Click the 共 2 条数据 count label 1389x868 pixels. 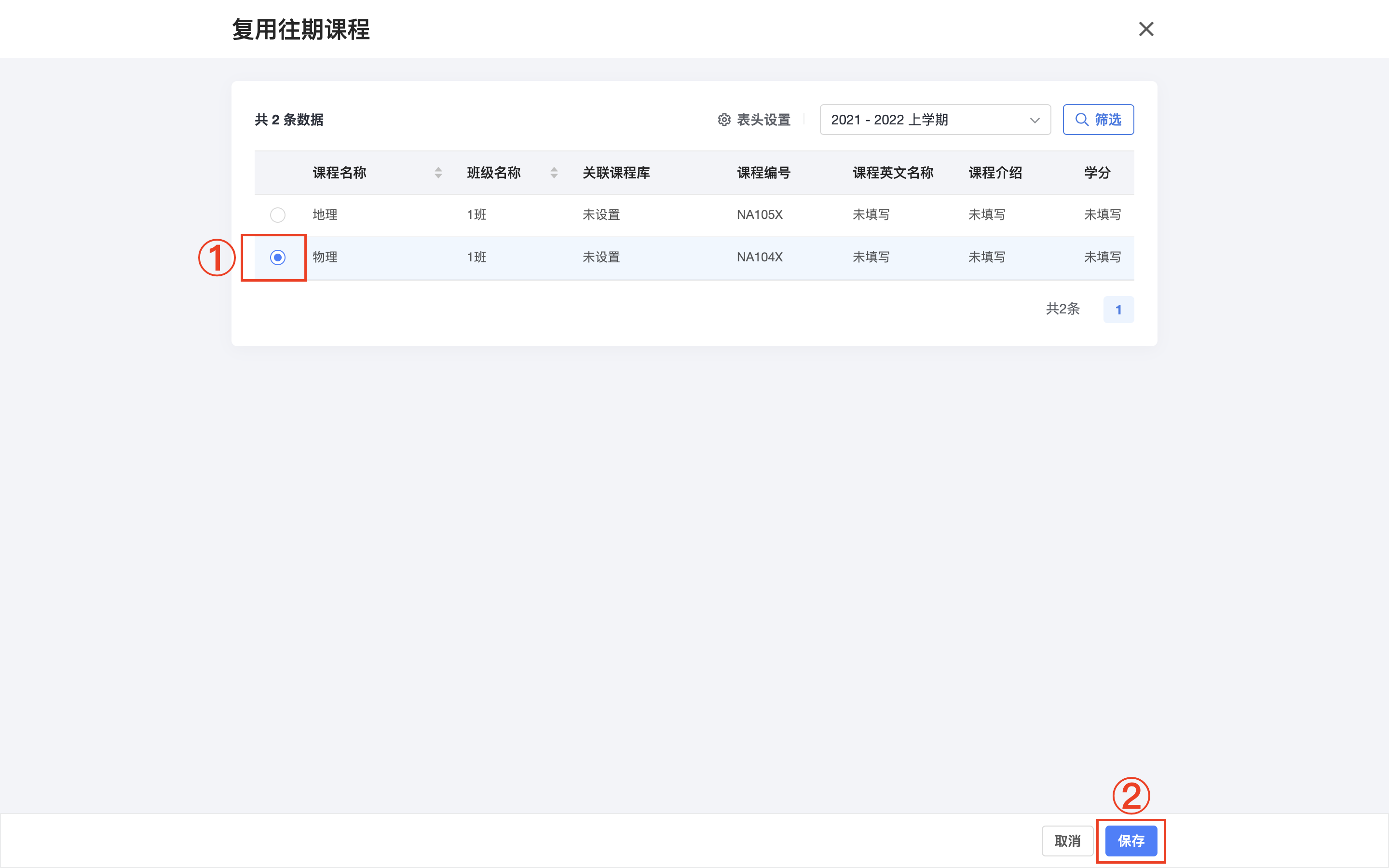289,120
